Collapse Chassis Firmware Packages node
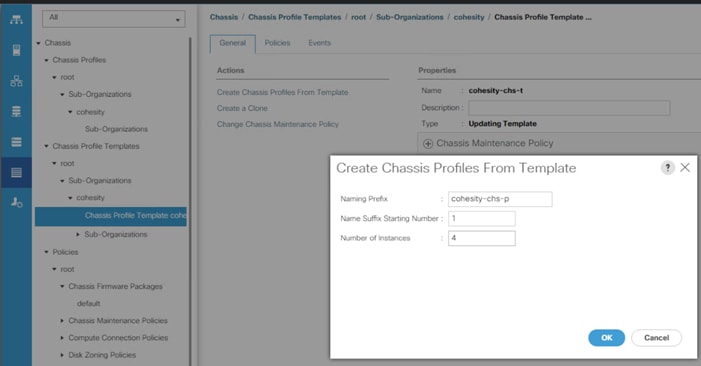 tap(62, 286)
